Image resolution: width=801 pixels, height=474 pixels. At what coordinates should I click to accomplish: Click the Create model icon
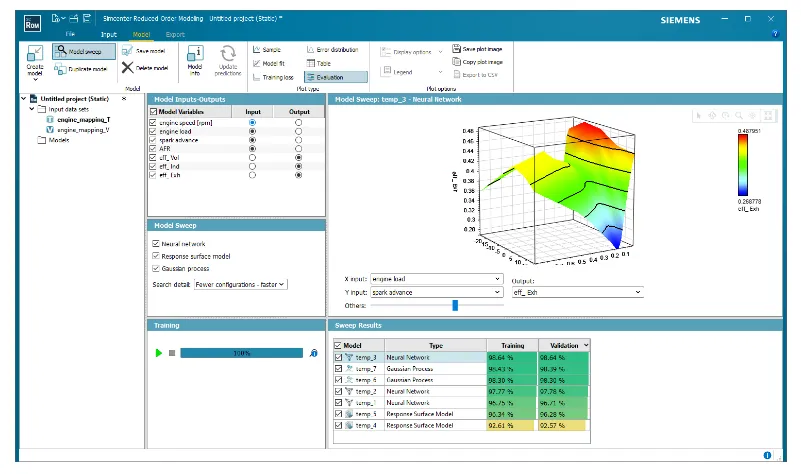[x=35, y=54]
